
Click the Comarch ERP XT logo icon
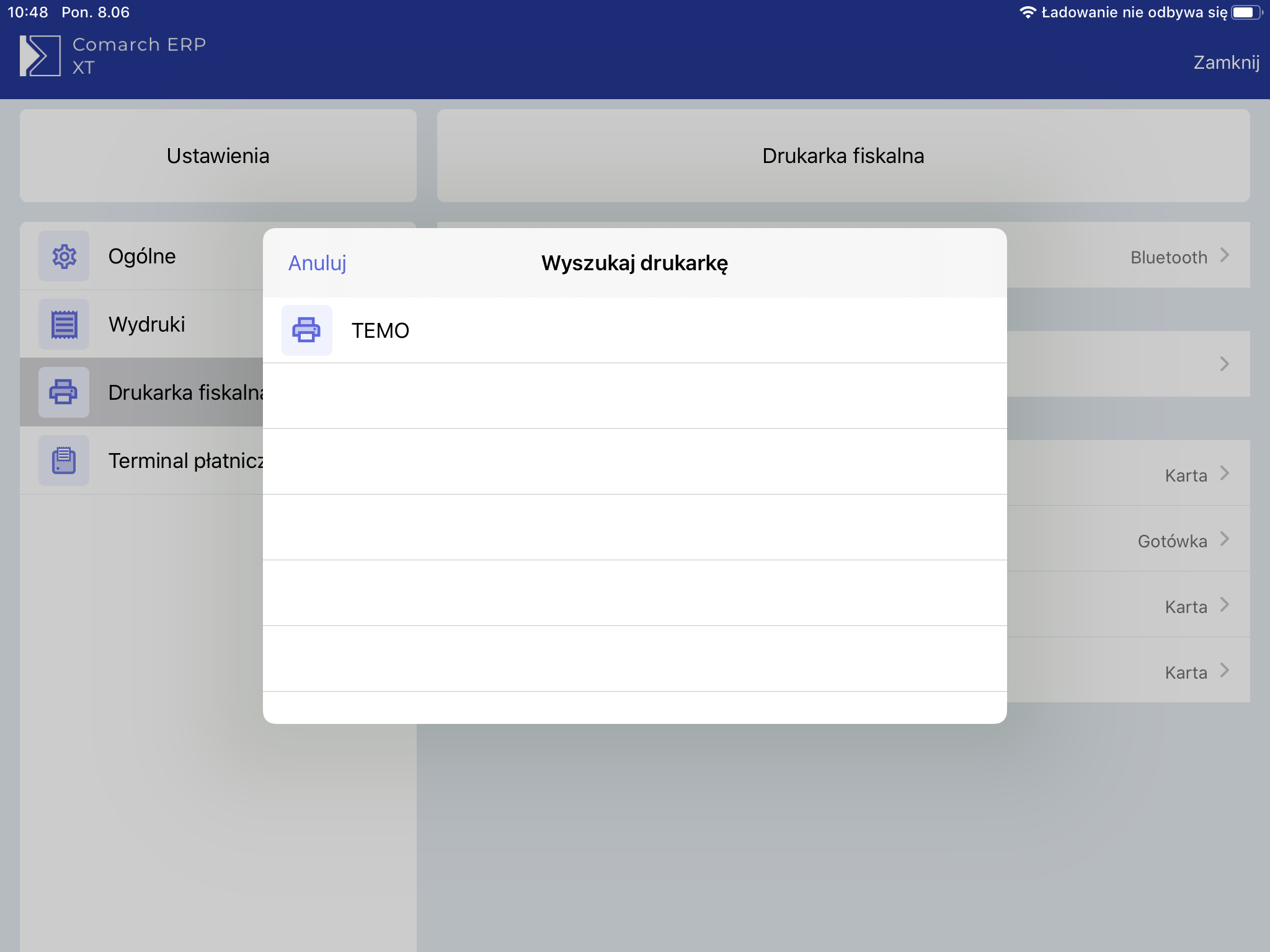click(40, 56)
